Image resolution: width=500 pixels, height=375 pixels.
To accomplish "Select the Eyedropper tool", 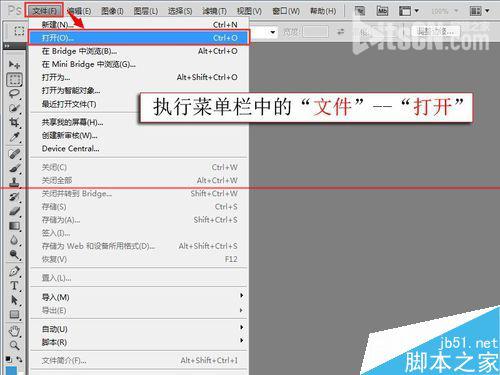I will (x=14, y=137).
